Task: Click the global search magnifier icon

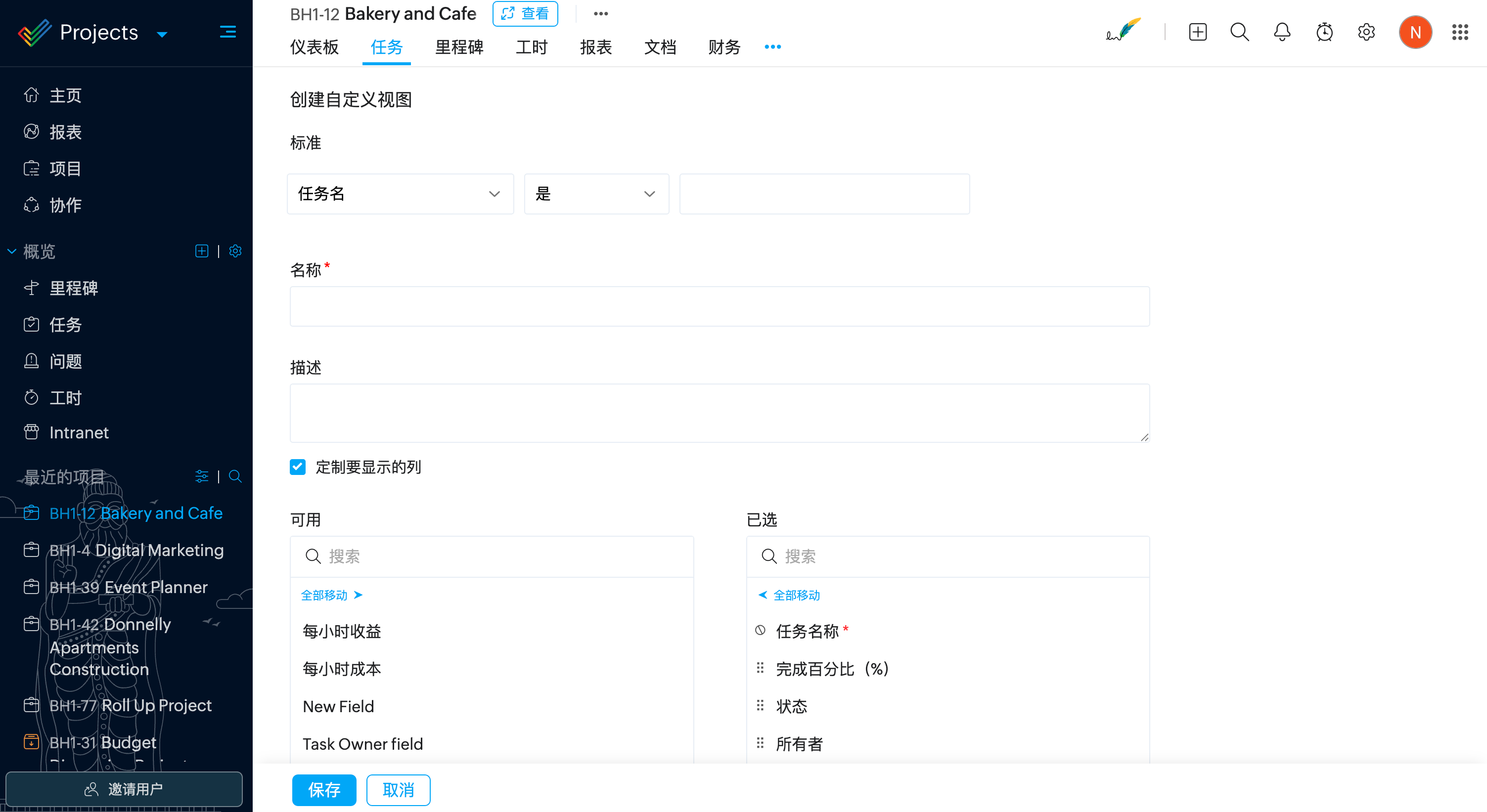Action: pyautogui.click(x=1239, y=32)
